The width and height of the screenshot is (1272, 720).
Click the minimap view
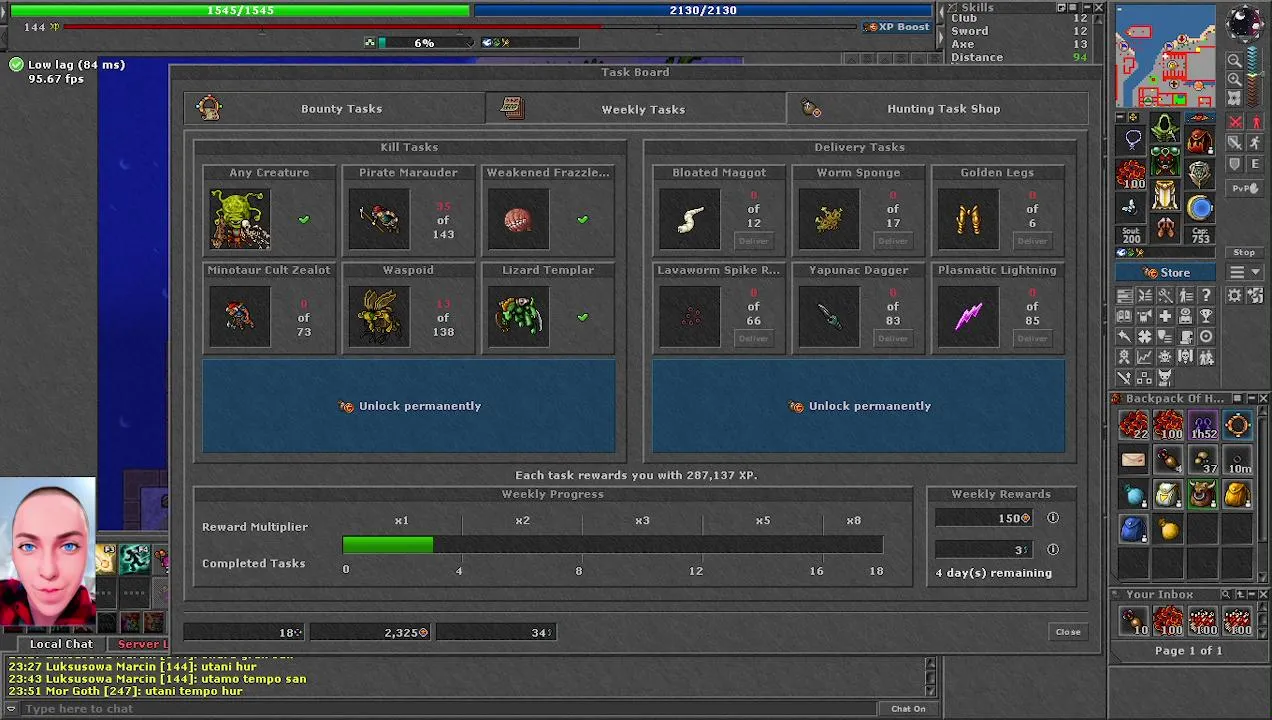pyautogui.click(x=1166, y=55)
